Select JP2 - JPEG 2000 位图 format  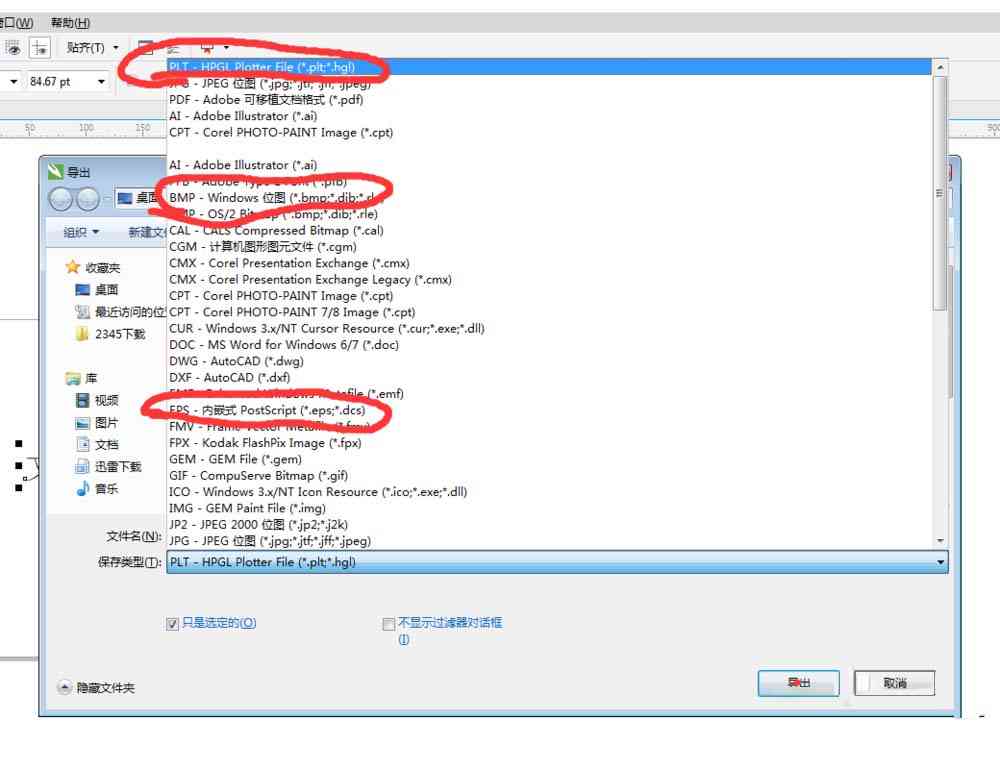pyautogui.click(x=548, y=524)
